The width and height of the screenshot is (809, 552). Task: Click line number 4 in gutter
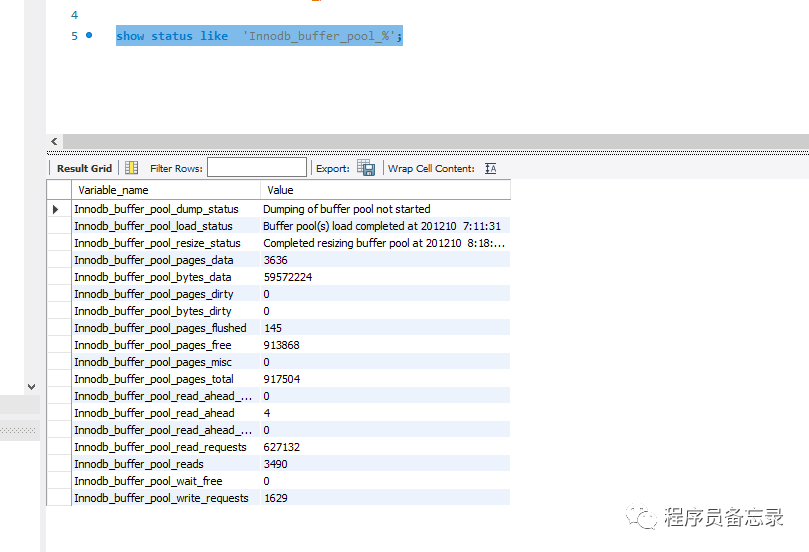coord(74,15)
